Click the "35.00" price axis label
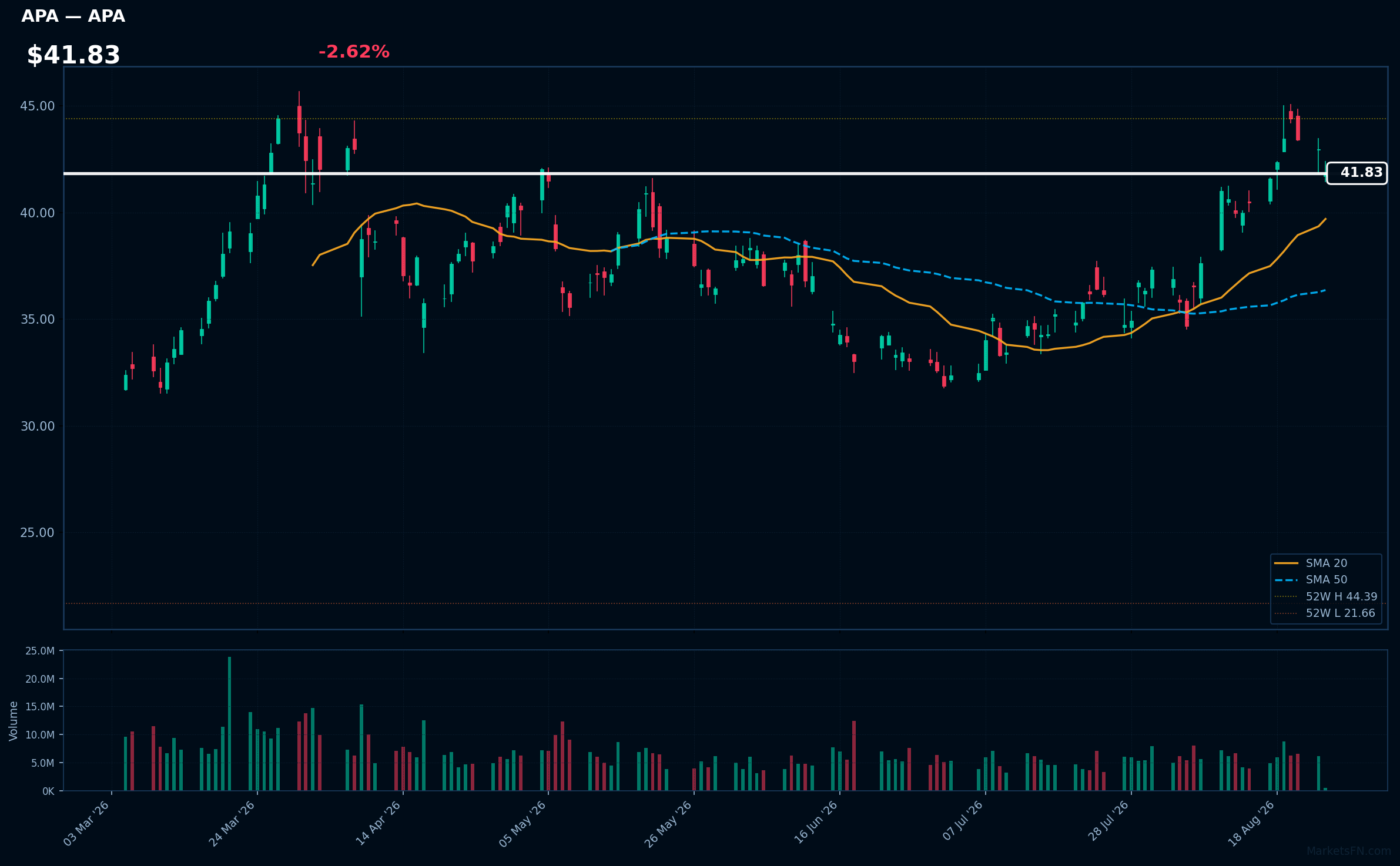Viewport: 1400px width, 866px height. pos(38,320)
